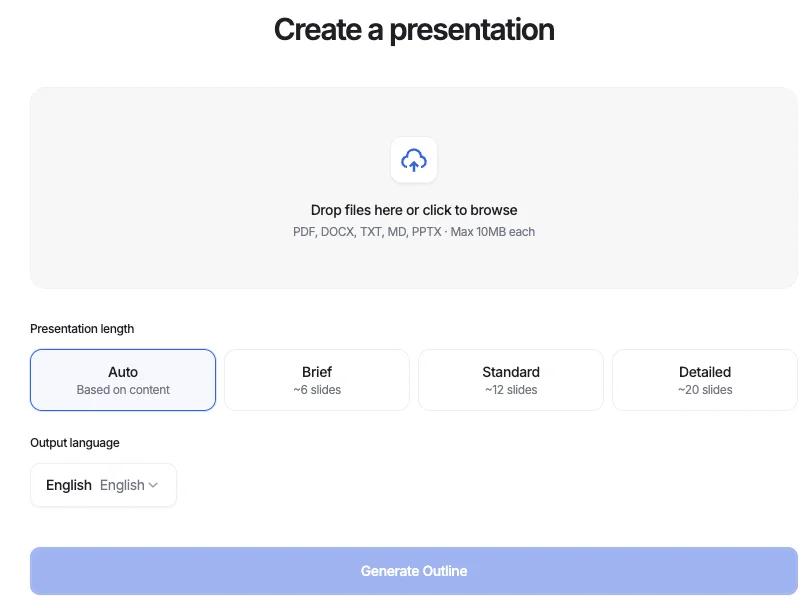This screenshot has height=608, width=812.
Task: Open the output language dropdown
Action: 103,485
